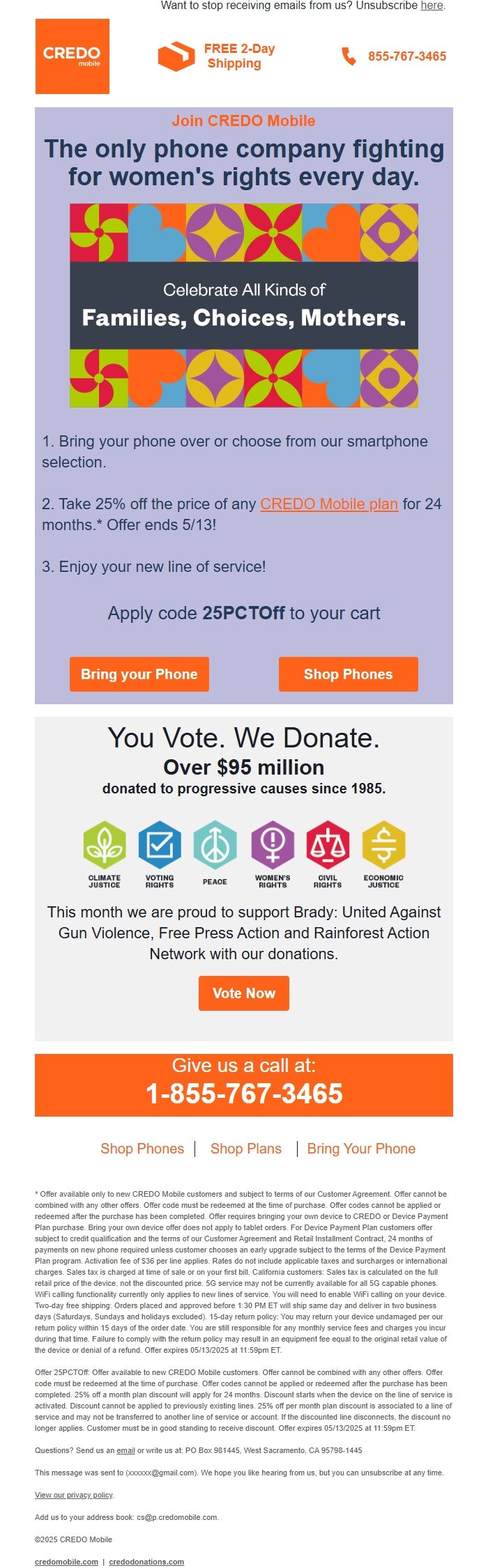Select the Voting Rights checkmark icon
The height and width of the screenshot is (1568, 488).
[x=160, y=845]
